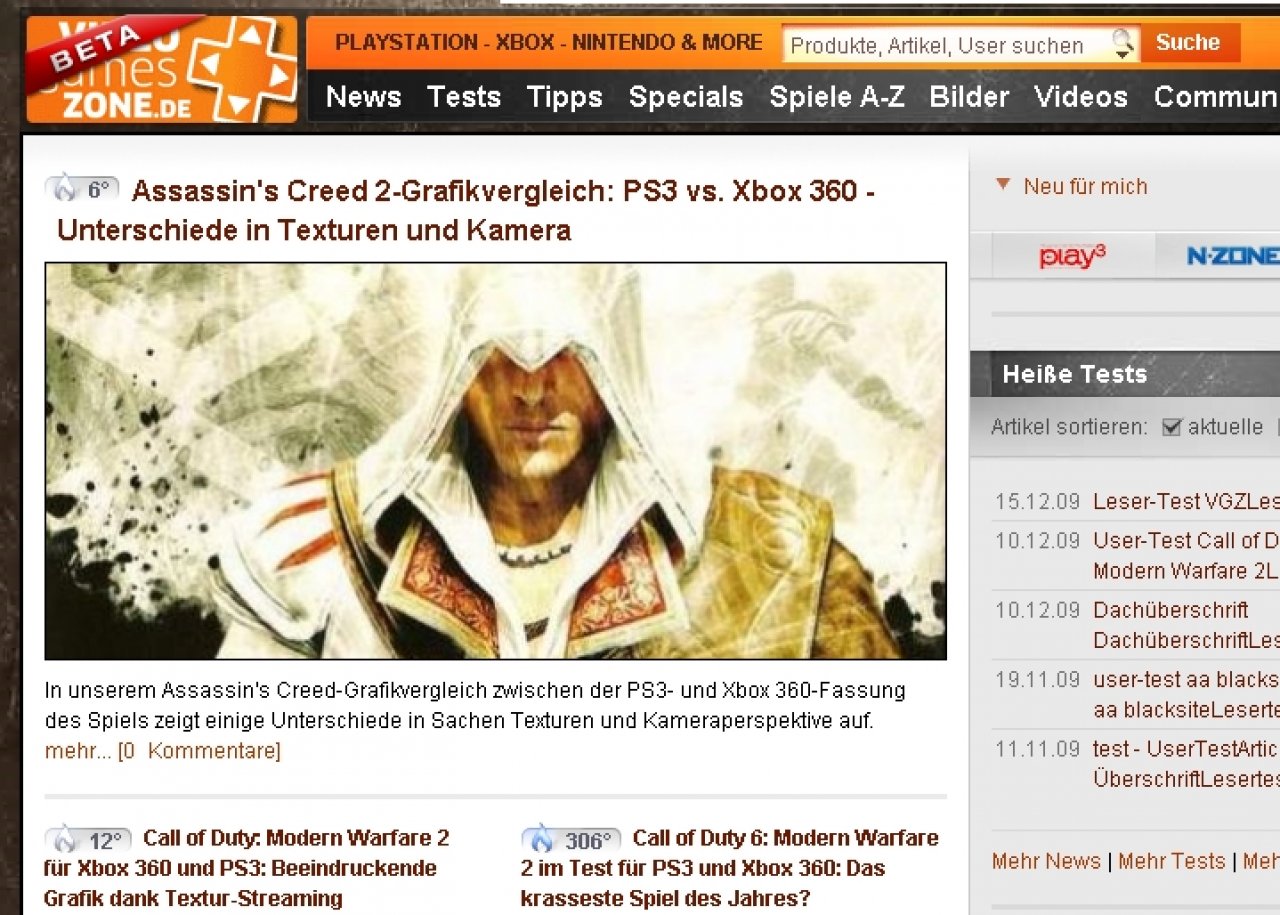
Task: Click the PLAYSTATION - XBOX - NINTENDO & MORE tagline
Action: [549, 43]
